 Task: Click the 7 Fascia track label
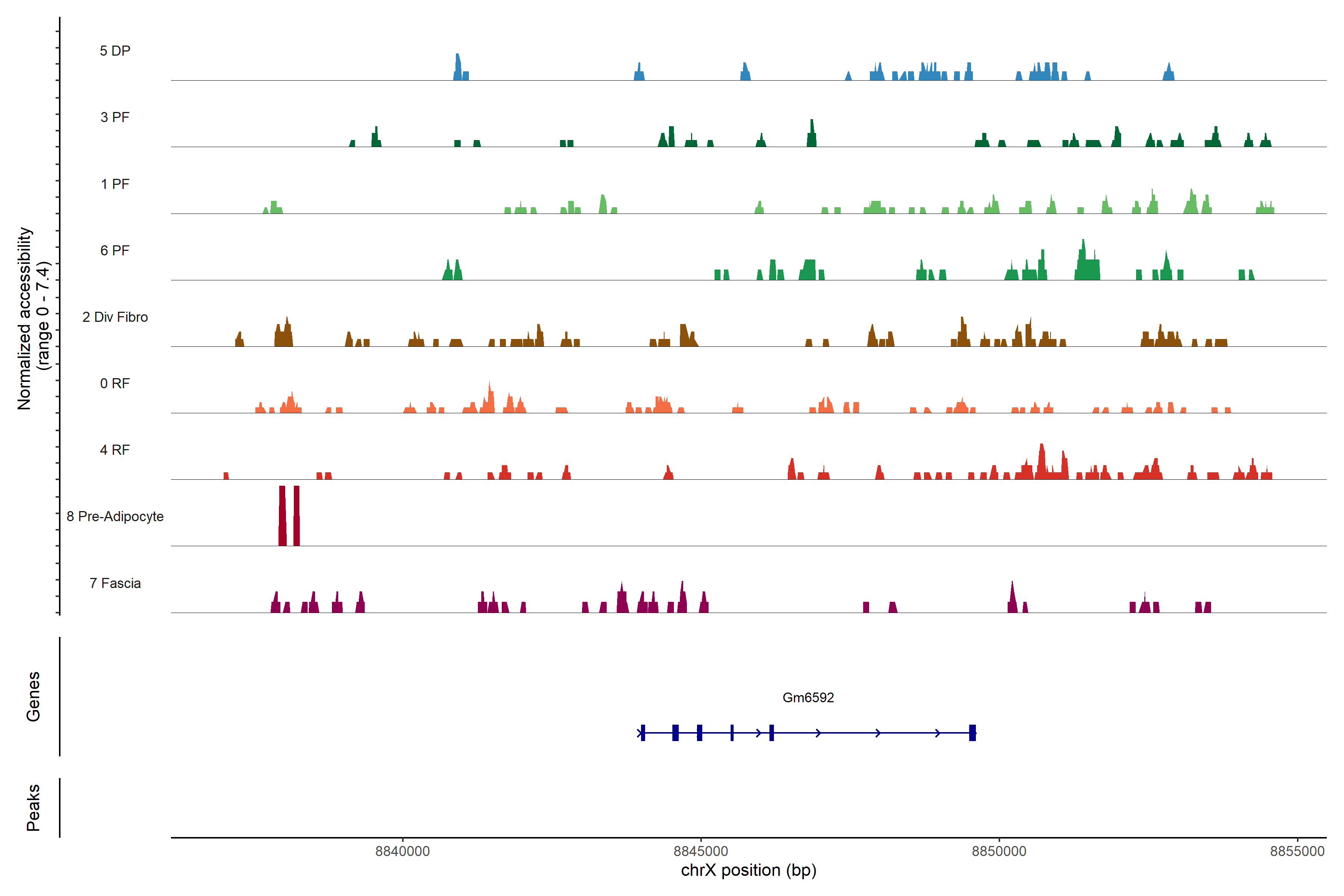tap(115, 583)
